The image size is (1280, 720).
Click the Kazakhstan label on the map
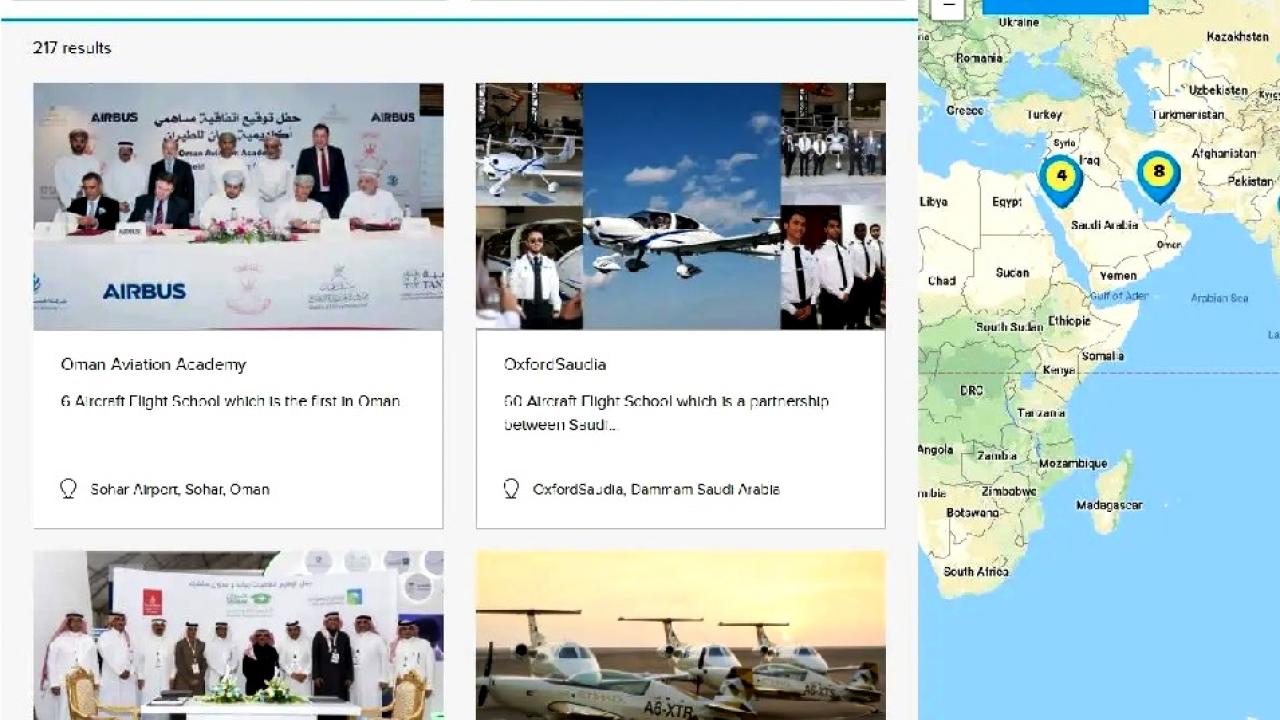pyautogui.click(x=1237, y=36)
